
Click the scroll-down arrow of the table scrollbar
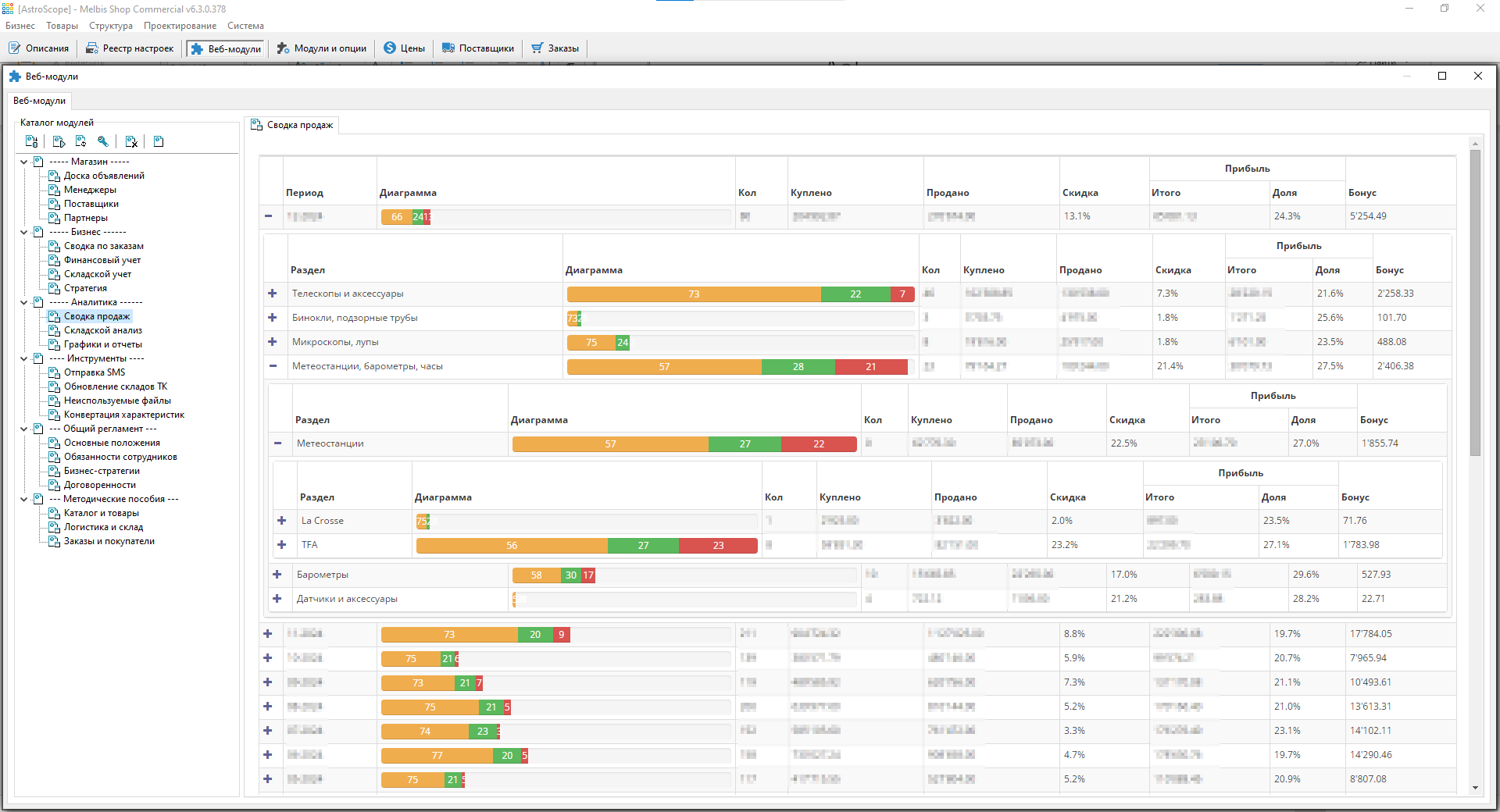click(x=1475, y=788)
